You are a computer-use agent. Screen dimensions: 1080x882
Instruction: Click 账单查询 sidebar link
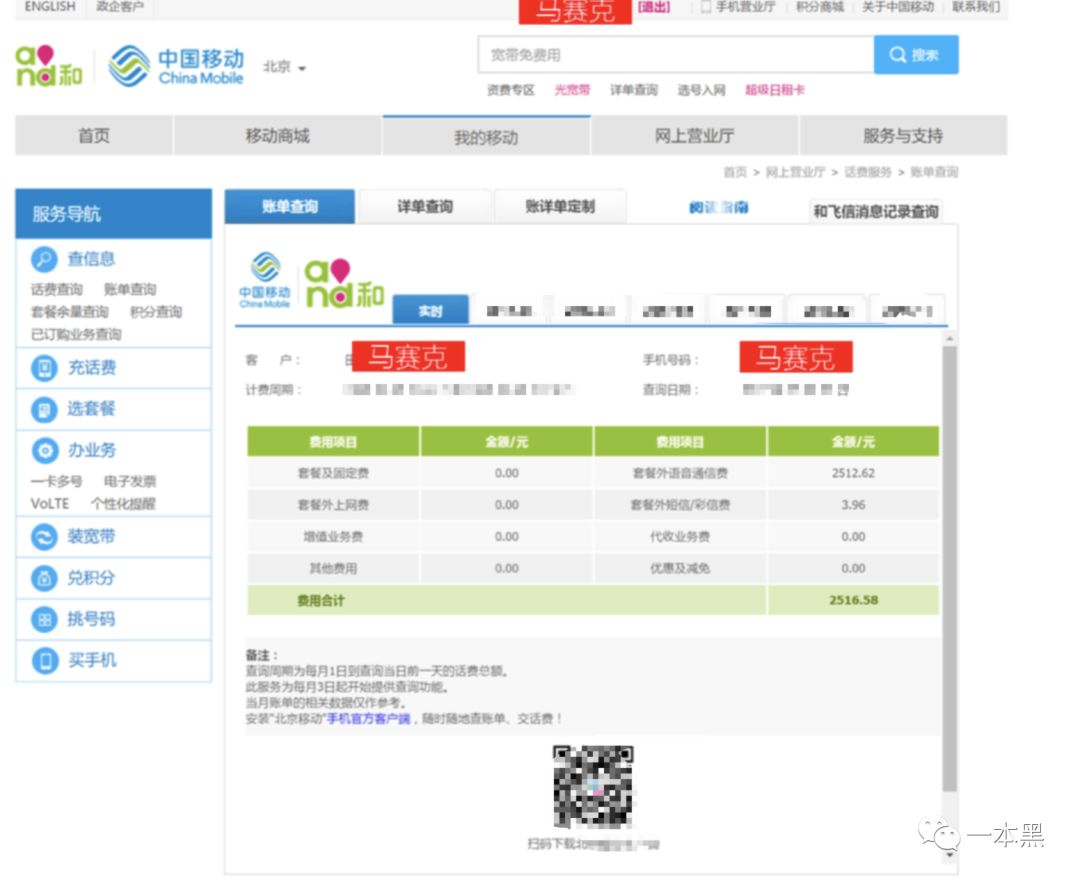click(130, 289)
